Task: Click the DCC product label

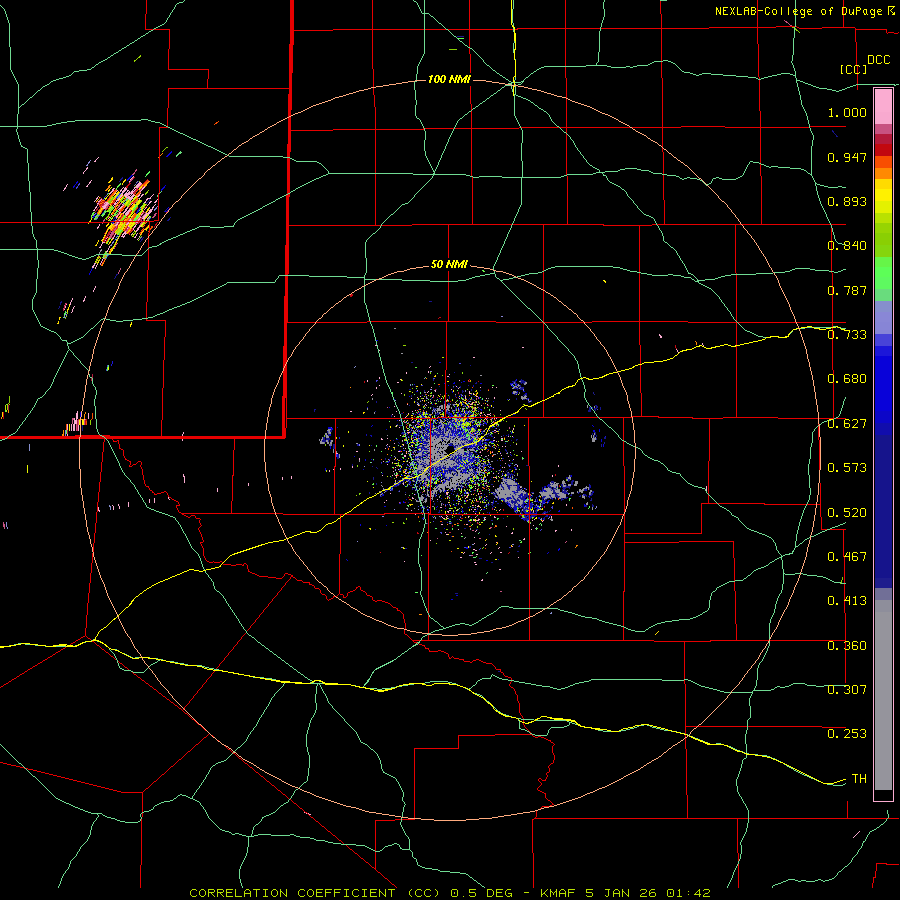Action: tap(879, 60)
